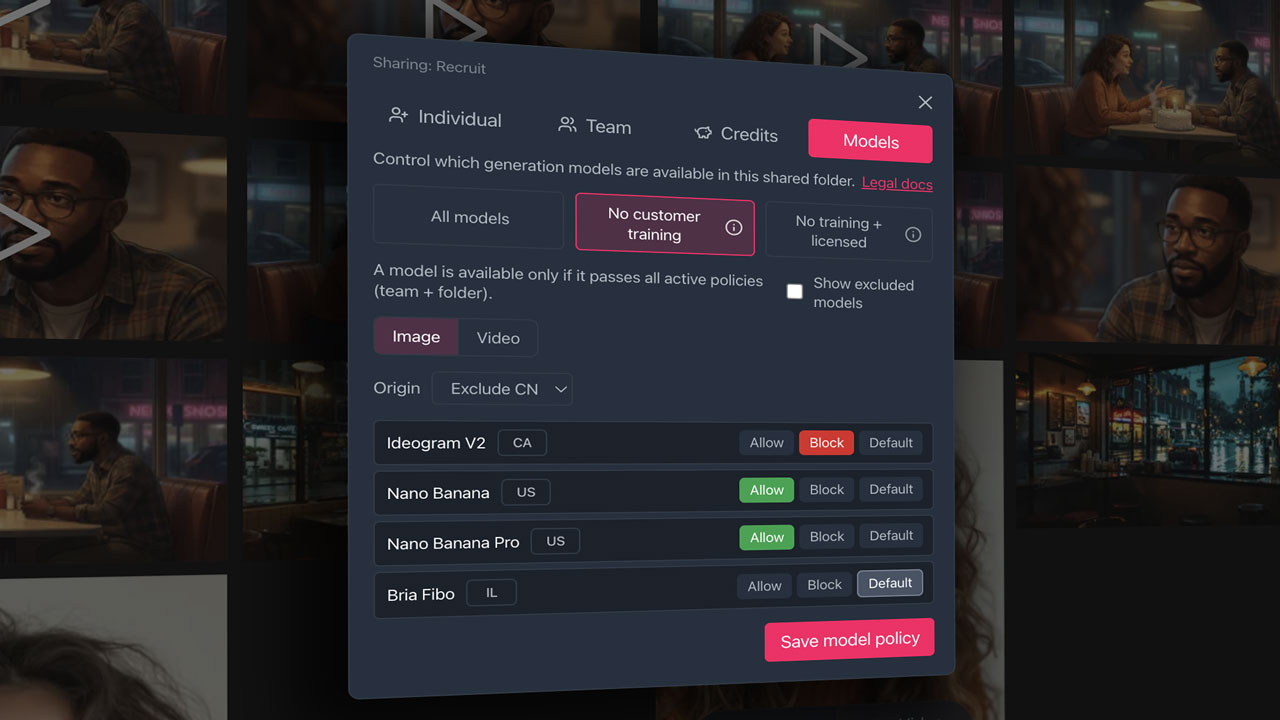Viewport: 1280px width, 720px height.
Task: Select the Models tab
Action: coord(870,141)
